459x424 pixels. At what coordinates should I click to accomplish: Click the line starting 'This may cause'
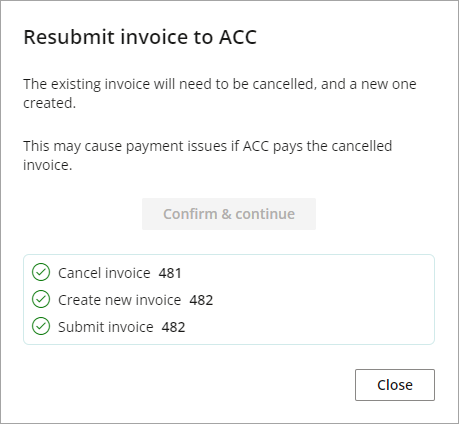[x=208, y=146]
